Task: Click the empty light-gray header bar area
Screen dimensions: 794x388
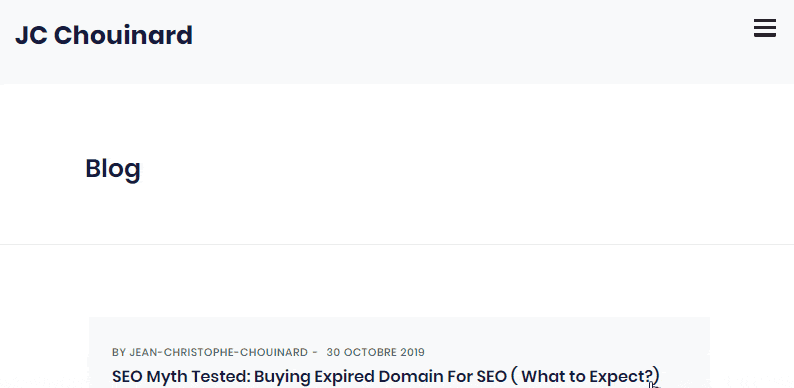Action: [456, 41]
